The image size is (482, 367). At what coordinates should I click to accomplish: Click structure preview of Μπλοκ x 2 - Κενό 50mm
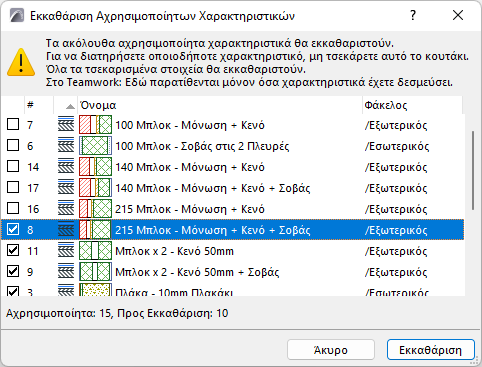click(x=95, y=251)
